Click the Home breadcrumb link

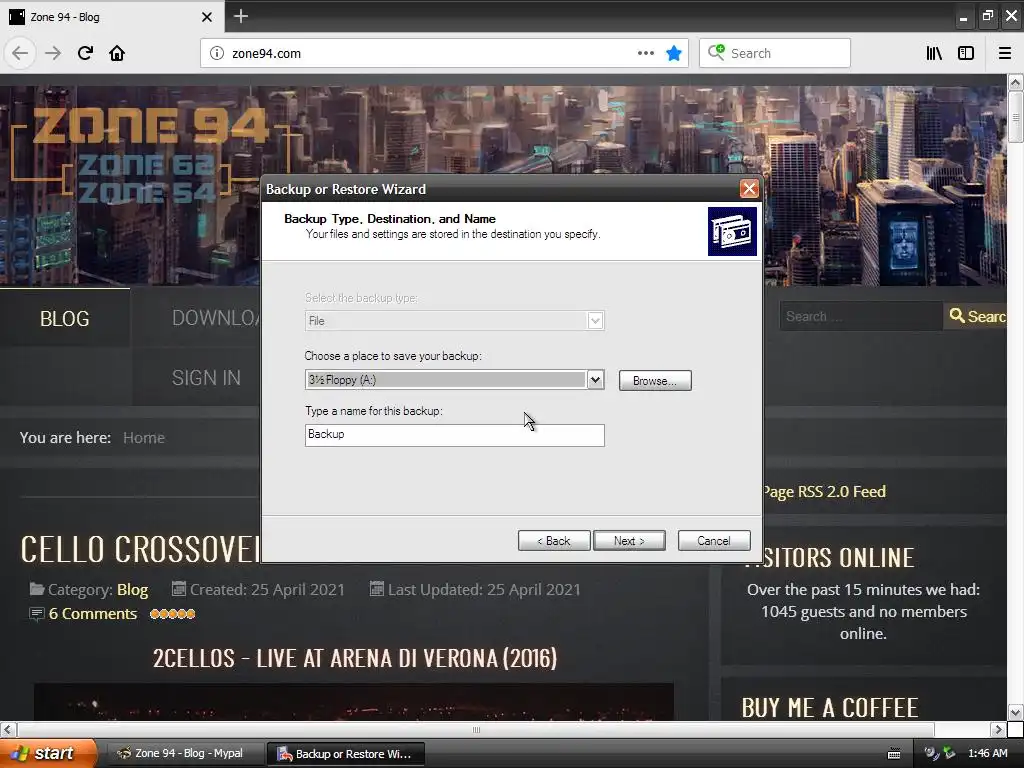(x=144, y=438)
